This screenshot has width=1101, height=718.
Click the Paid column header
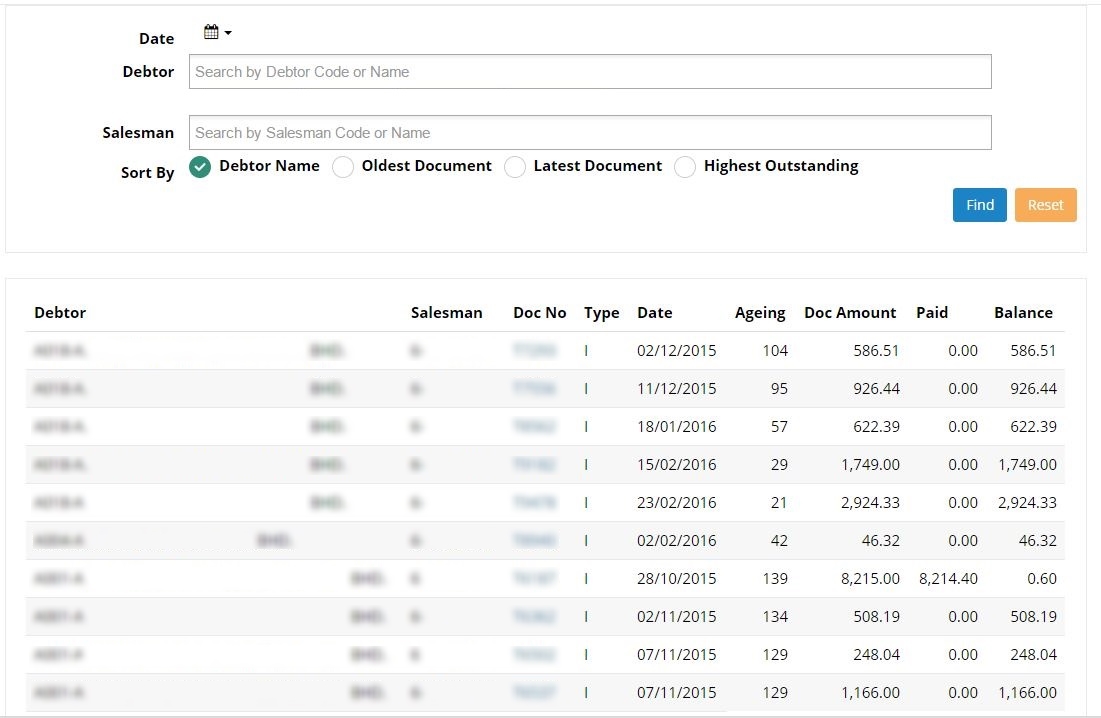click(932, 313)
